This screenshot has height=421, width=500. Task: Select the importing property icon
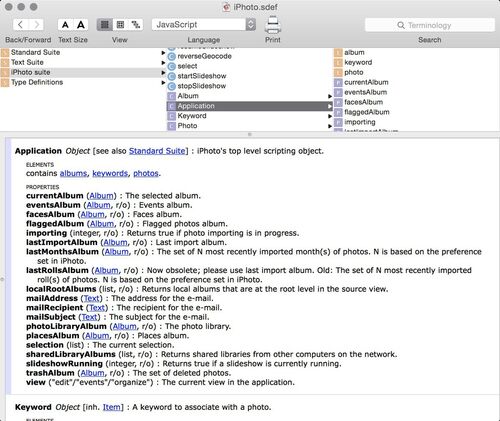[x=338, y=123]
